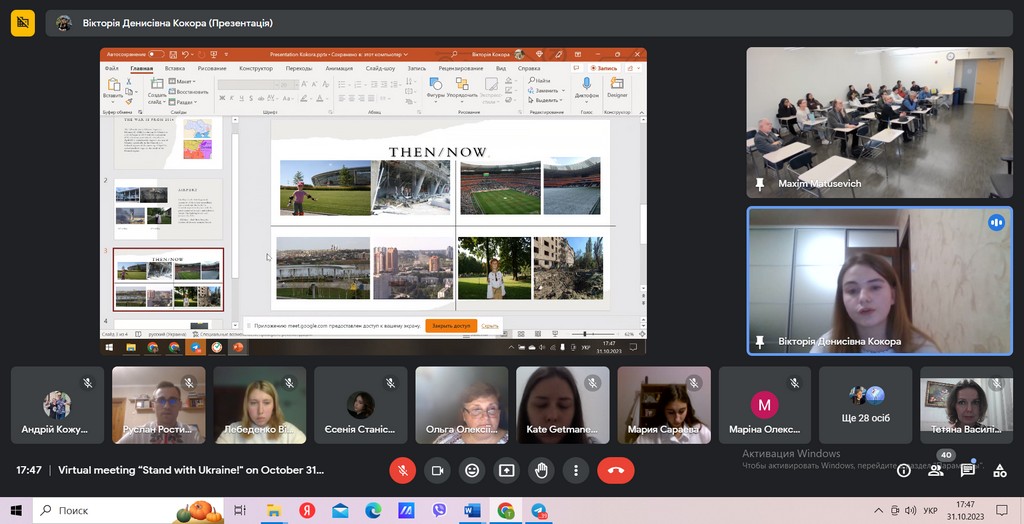The width and height of the screenshot is (1024, 524).
Task: Click the present screen button
Action: pos(507,470)
